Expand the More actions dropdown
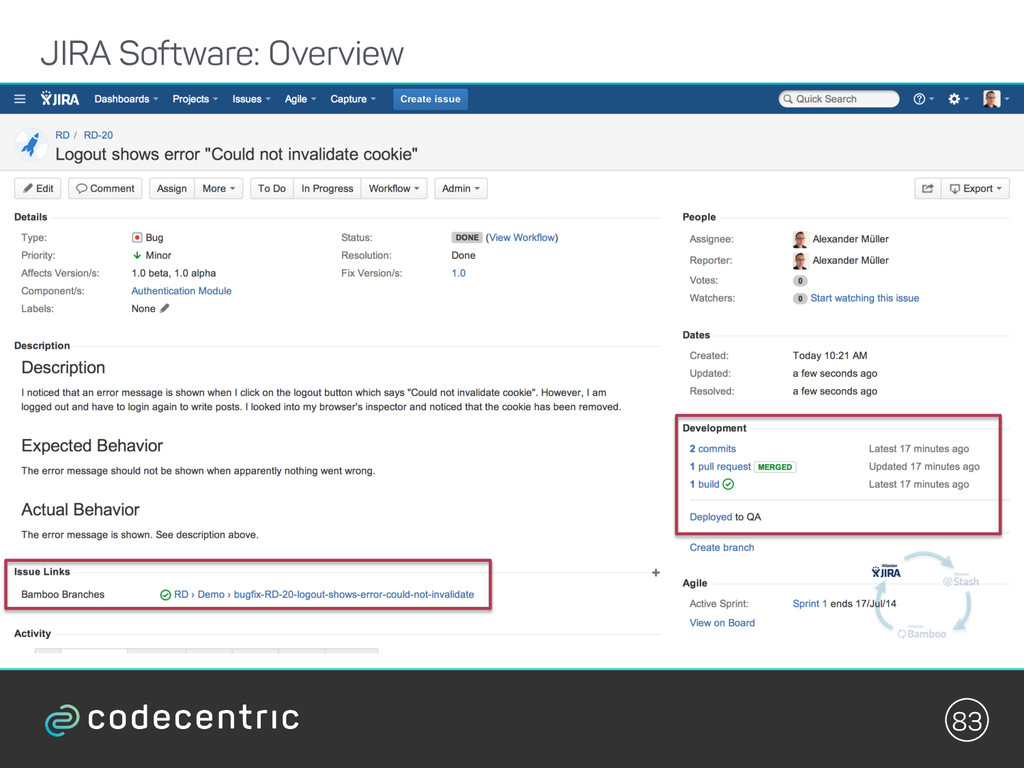The image size is (1024, 768). (x=219, y=189)
